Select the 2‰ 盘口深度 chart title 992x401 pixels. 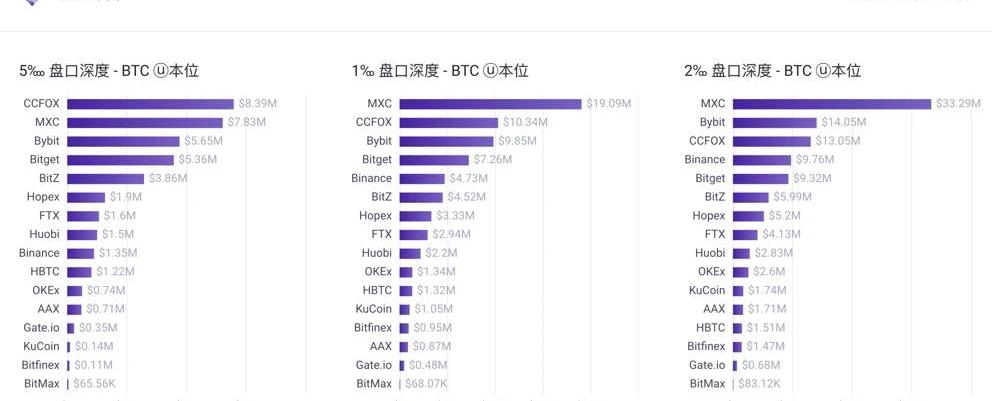point(772,71)
